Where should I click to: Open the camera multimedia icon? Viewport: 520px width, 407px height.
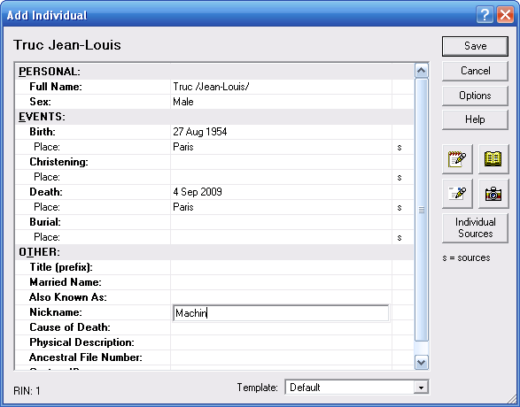tap(493, 194)
